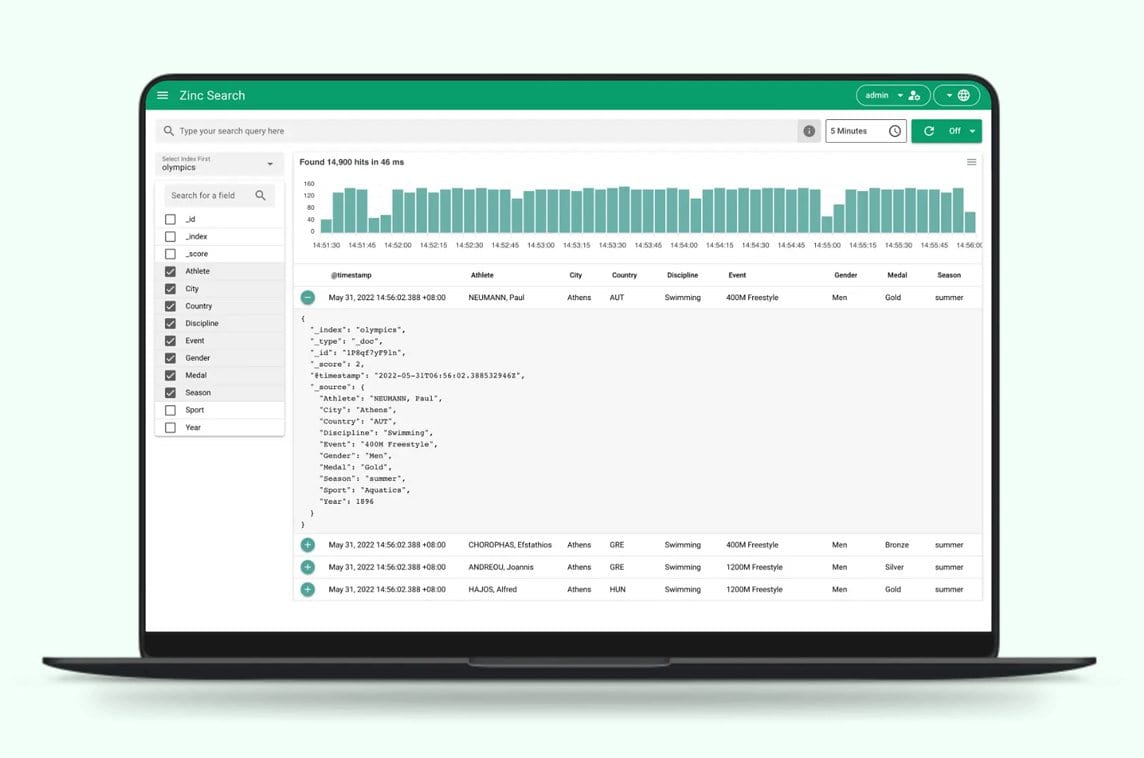Click the search info icon beside the query bar
Viewport: 1144px width, 758px height.
point(809,130)
